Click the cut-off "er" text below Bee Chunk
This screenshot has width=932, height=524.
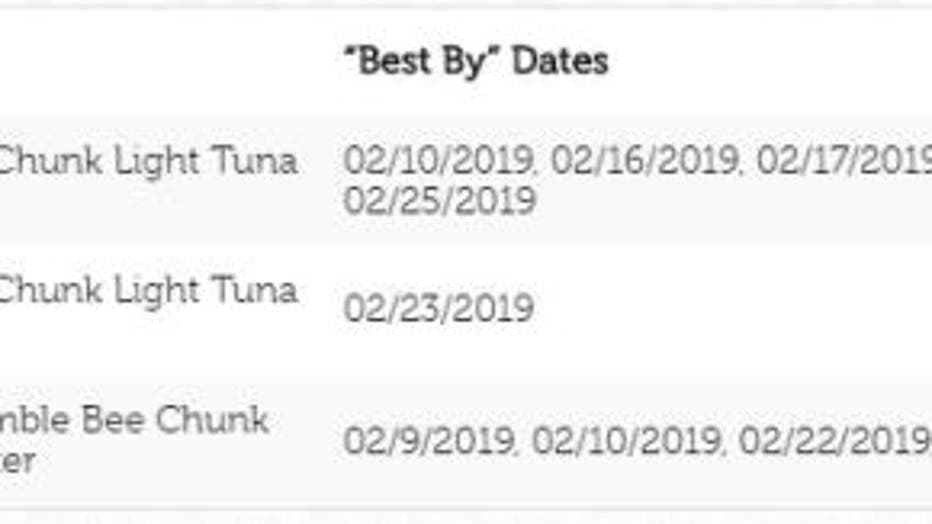click(18, 462)
